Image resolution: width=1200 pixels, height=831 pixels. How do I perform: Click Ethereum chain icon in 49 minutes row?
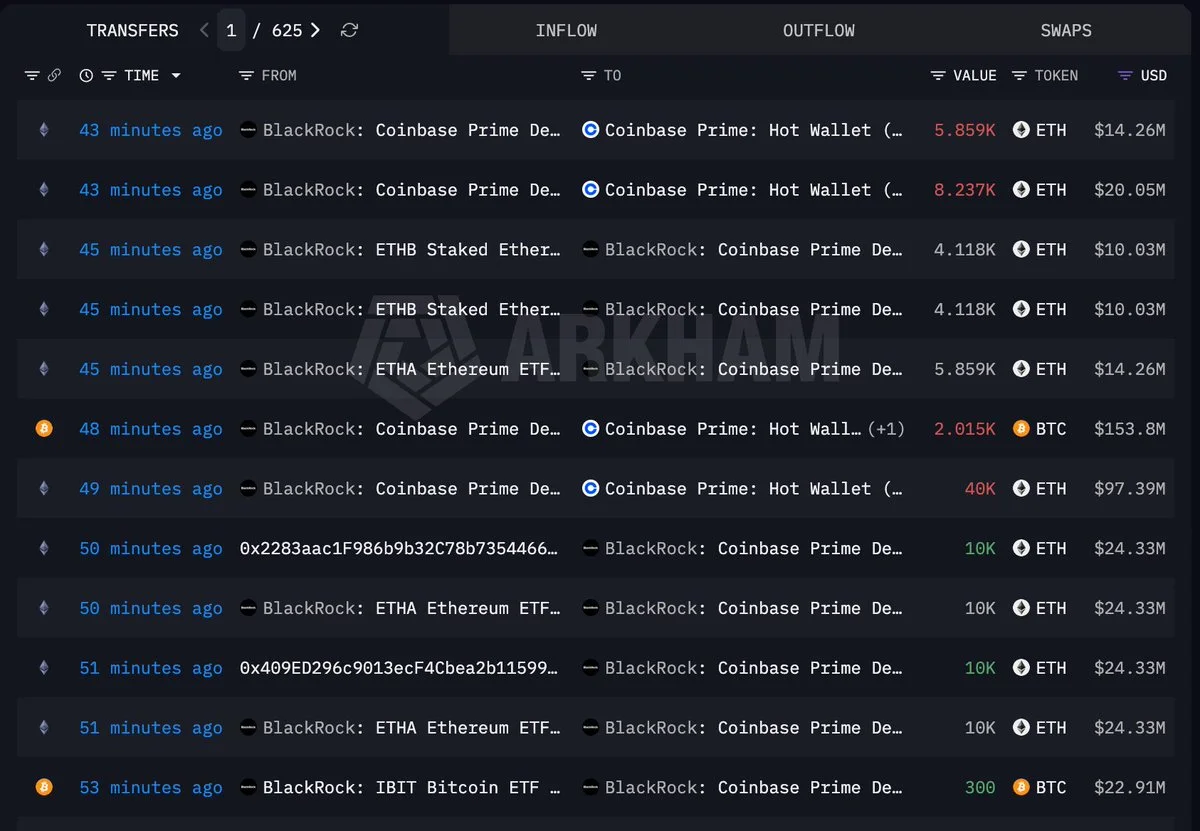pyautogui.click(x=43, y=489)
